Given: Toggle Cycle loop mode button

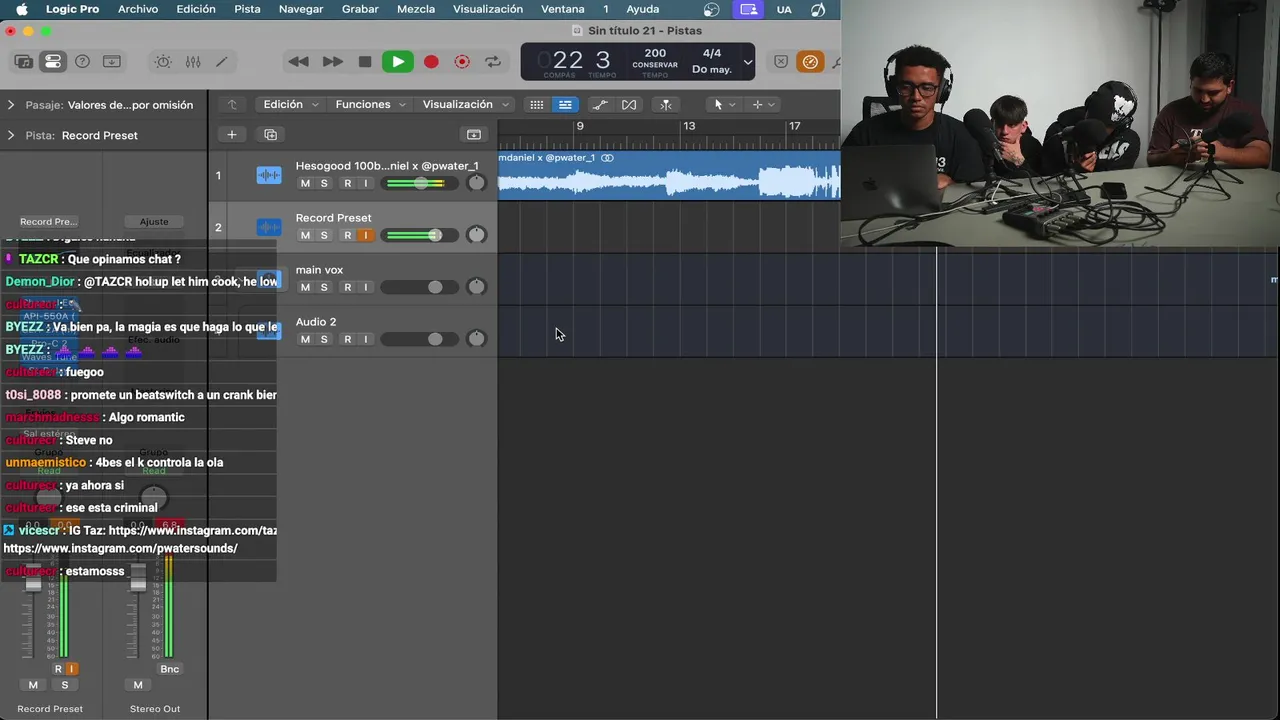Looking at the screenshot, I should 493,62.
